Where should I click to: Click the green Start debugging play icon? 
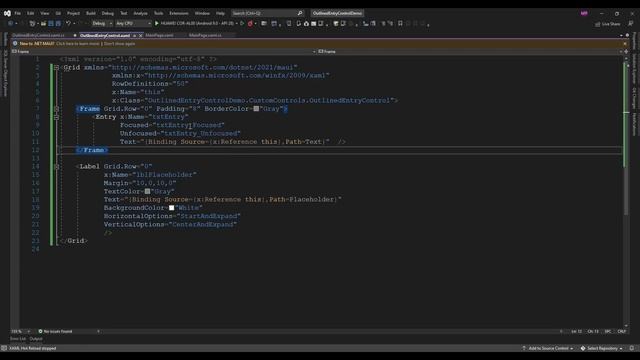[157, 24]
